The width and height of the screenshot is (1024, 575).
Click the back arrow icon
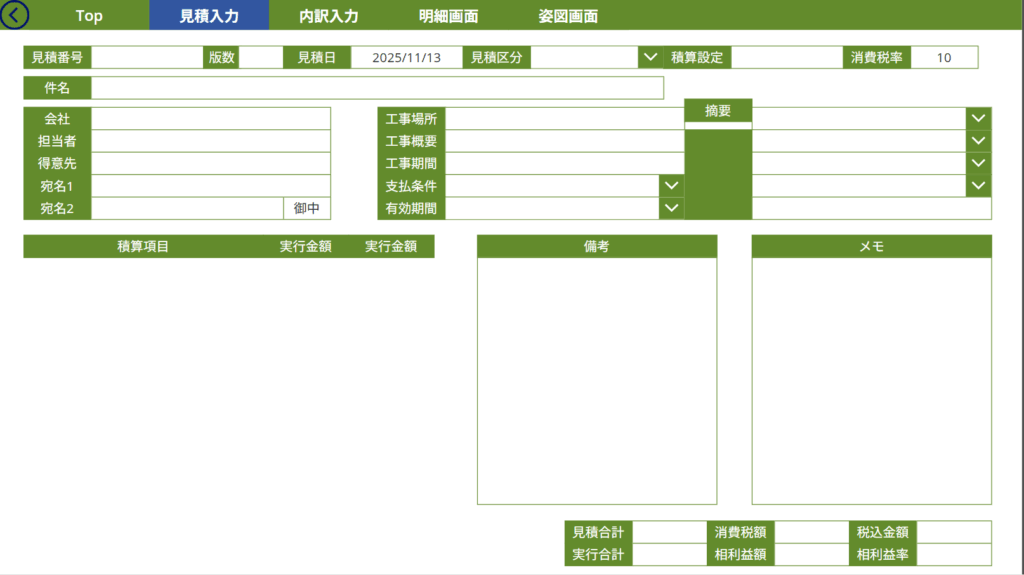(16, 15)
